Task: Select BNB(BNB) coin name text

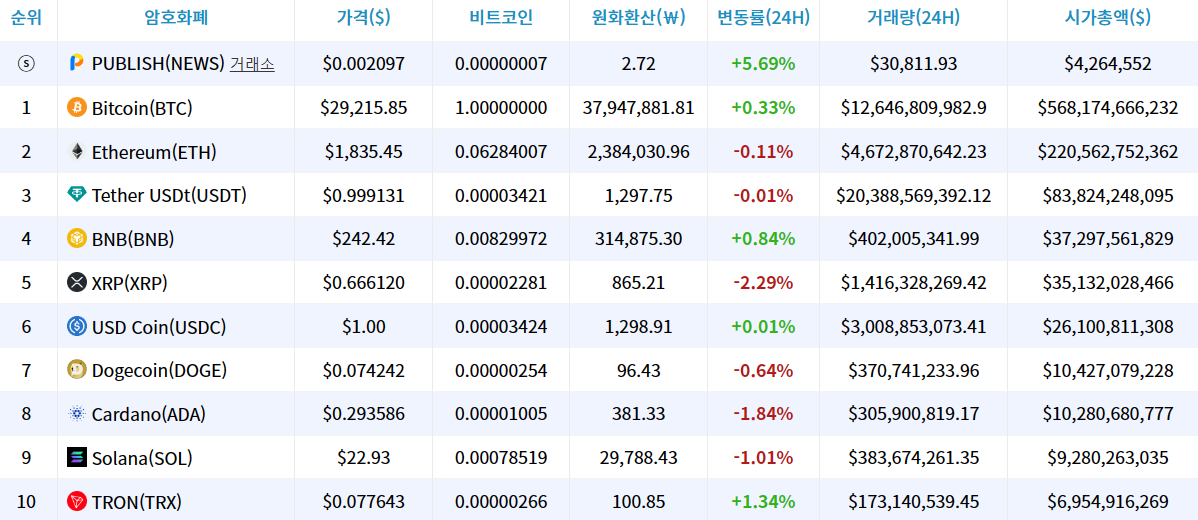Action: pyautogui.click(x=133, y=239)
